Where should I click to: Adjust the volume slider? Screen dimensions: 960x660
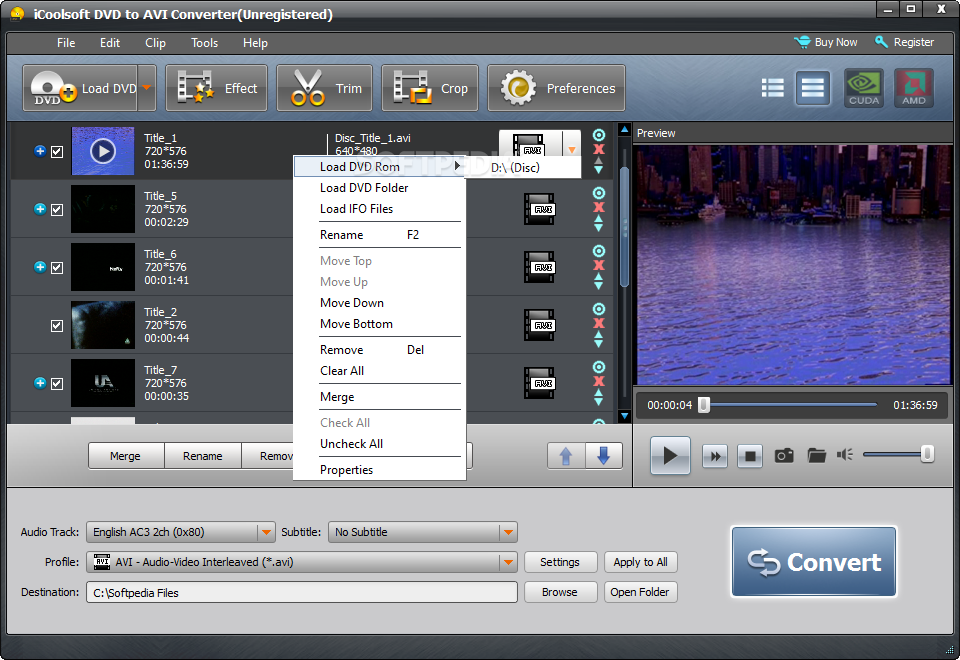click(897, 454)
